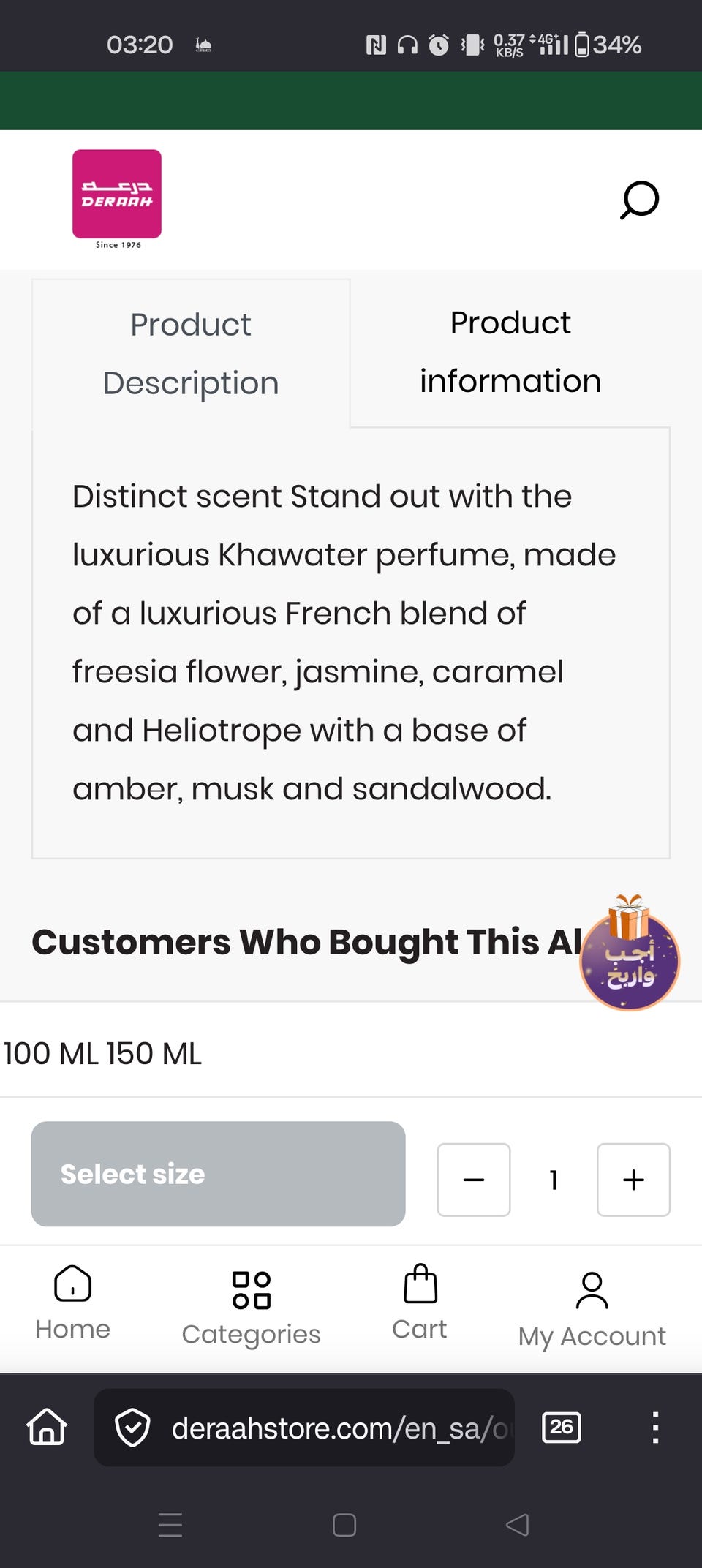Screen dimensions: 702x1568
Task: Open My Account profile
Action: tap(592, 1309)
